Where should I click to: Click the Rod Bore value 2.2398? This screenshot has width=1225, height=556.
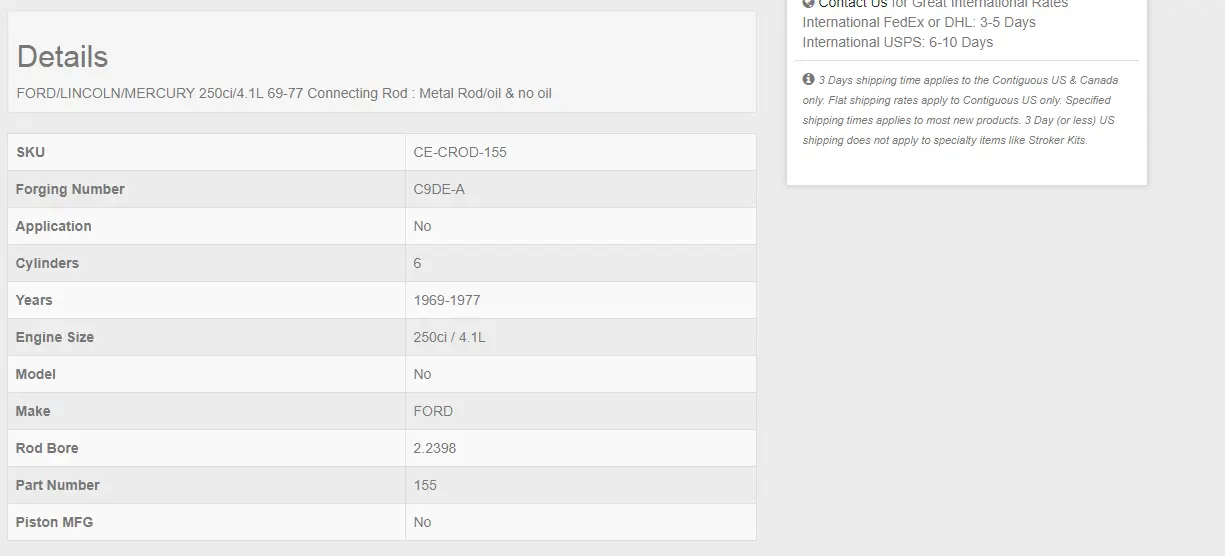coord(435,448)
